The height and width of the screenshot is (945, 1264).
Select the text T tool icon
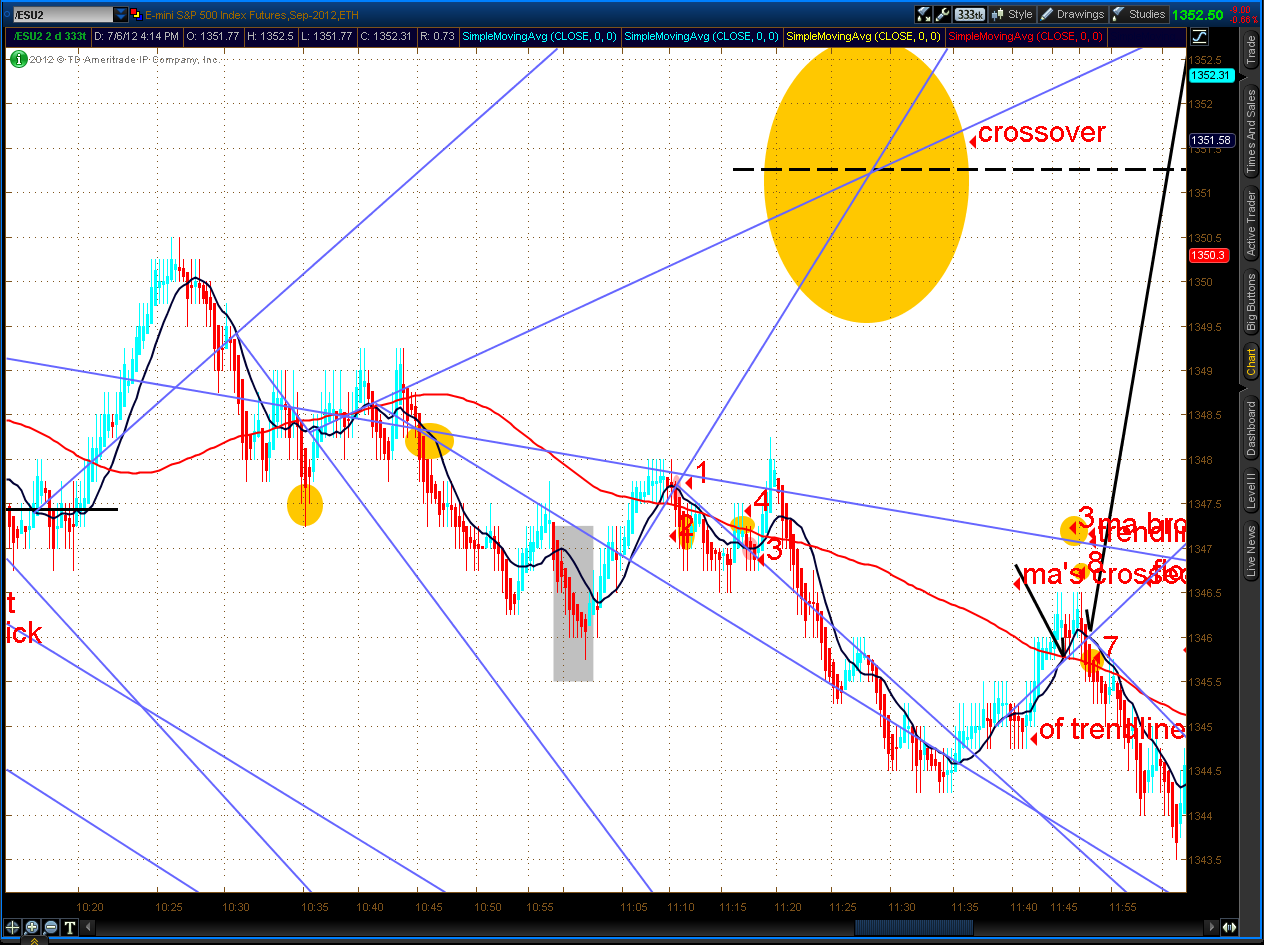coord(69,927)
